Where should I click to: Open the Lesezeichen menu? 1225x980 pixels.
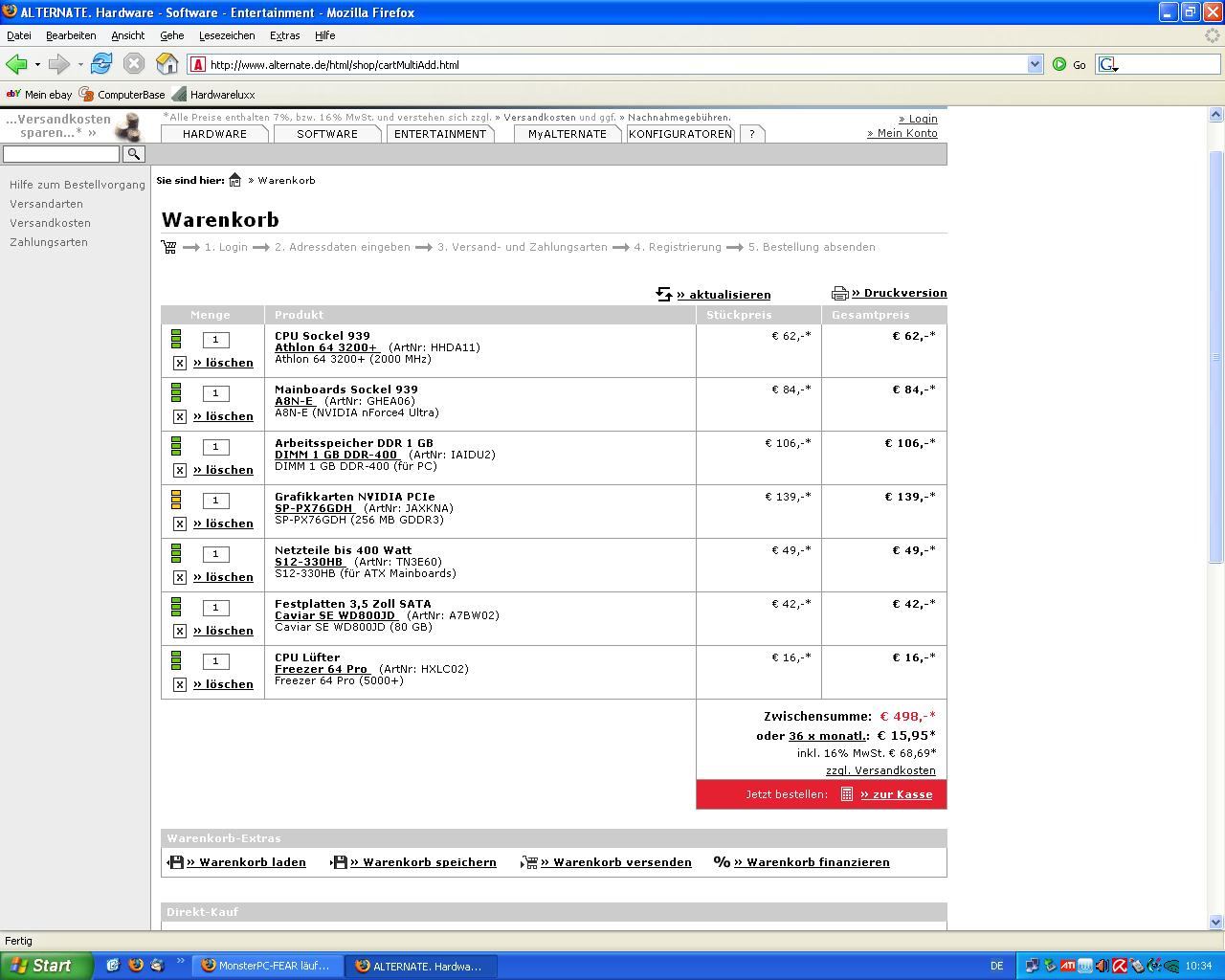tap(227, 35)
